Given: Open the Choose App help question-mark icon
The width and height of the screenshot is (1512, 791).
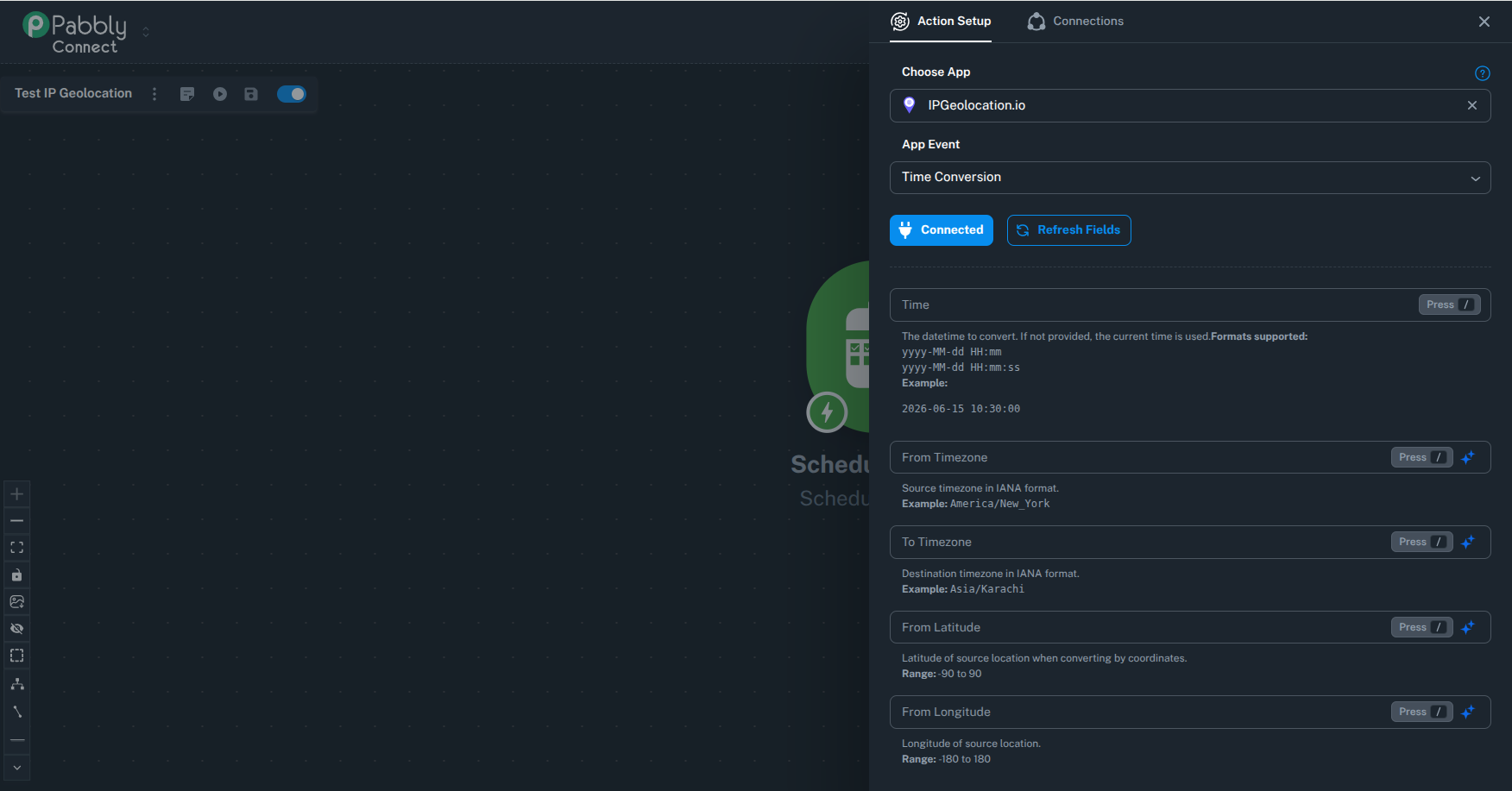Looking at the screenshot, I should tap(1483, 73).
